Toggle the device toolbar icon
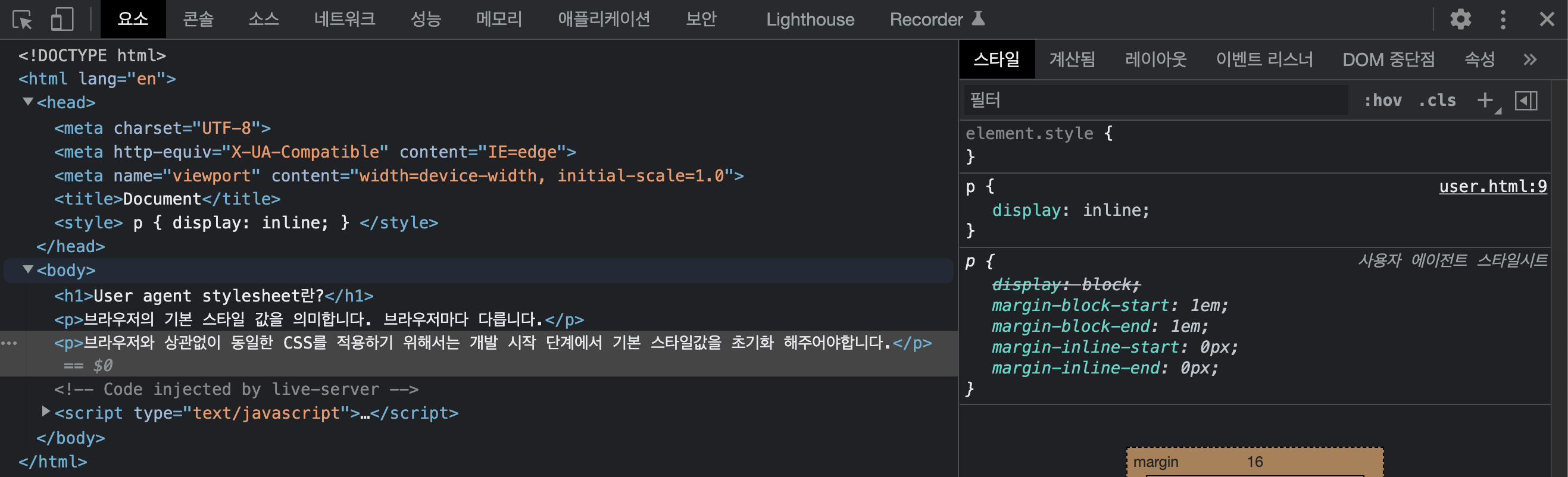This screenshot has height=477, width=1568. click(62, 20)
